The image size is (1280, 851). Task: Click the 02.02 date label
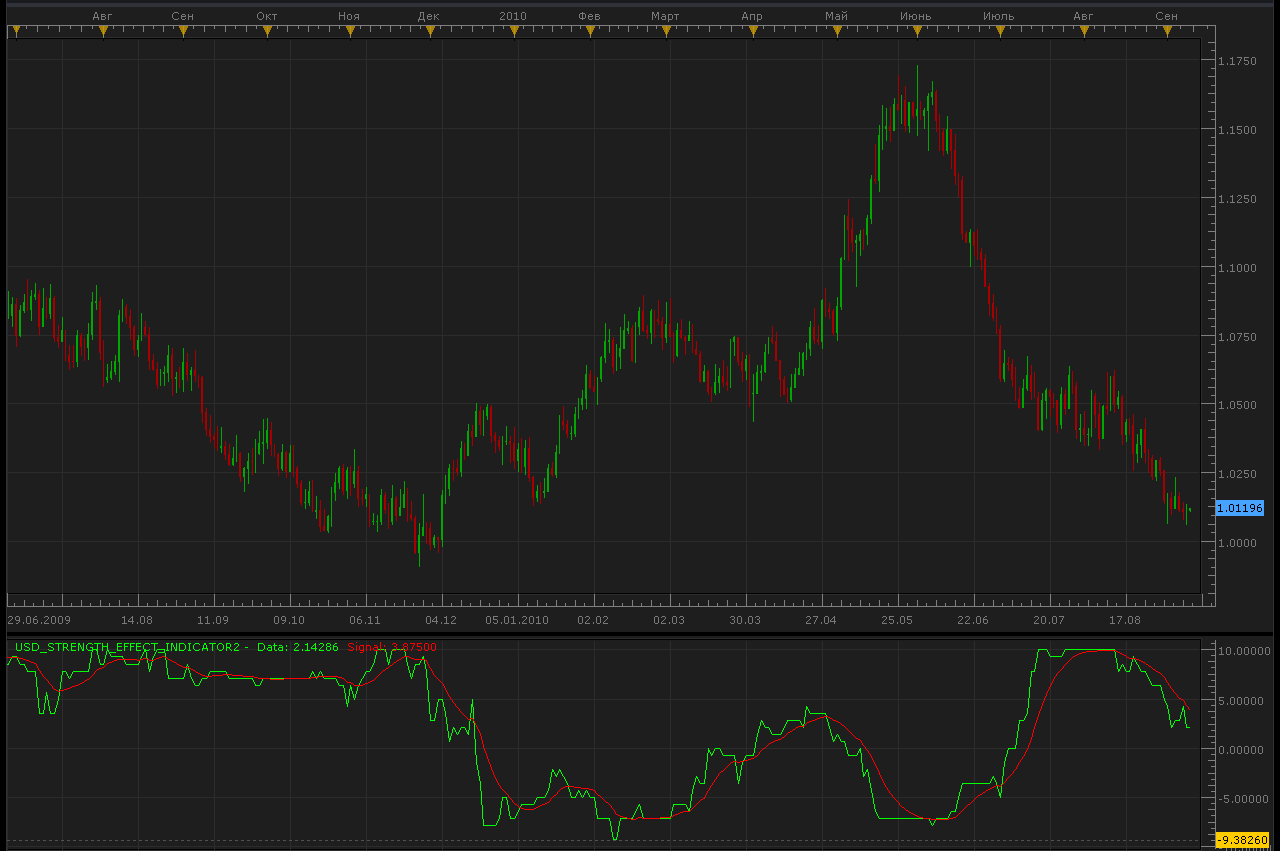pyautogui.click(x=593, y=620)
